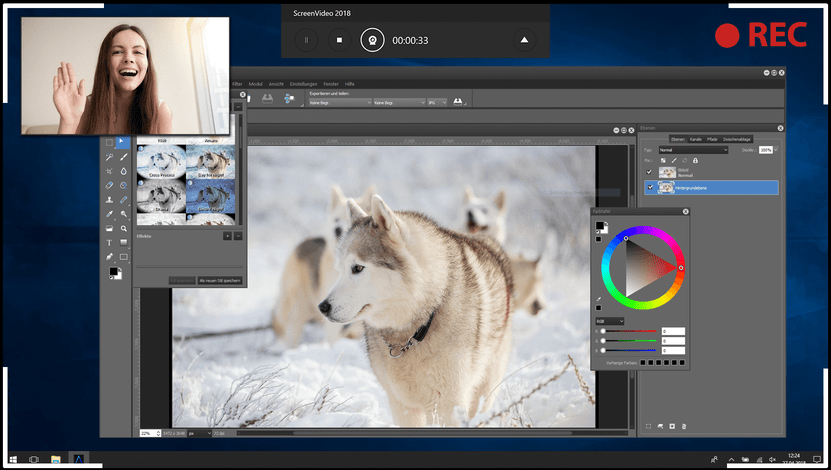Click Als neuen Stil speichern button
This screenshot has height=470, width=831.
coord(220,280)
